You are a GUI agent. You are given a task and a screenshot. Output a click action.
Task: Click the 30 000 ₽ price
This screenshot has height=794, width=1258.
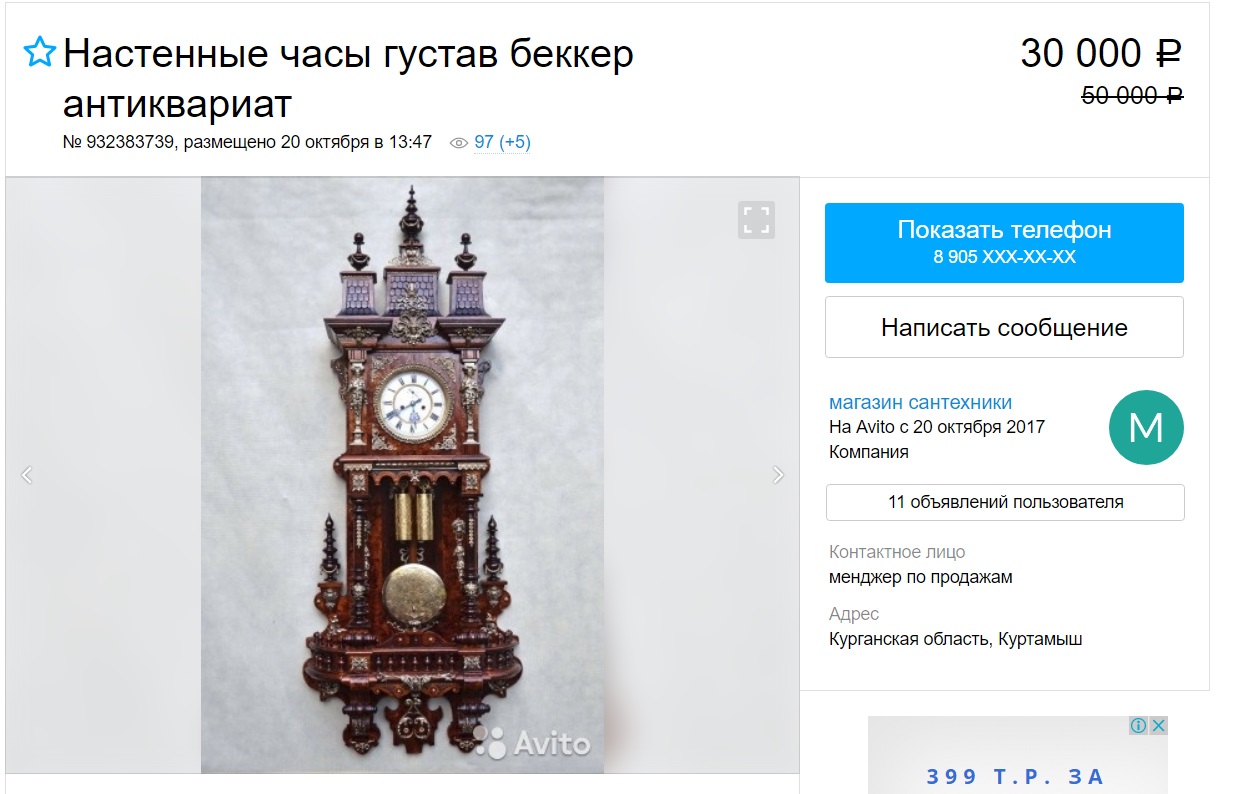point(1101,53)
